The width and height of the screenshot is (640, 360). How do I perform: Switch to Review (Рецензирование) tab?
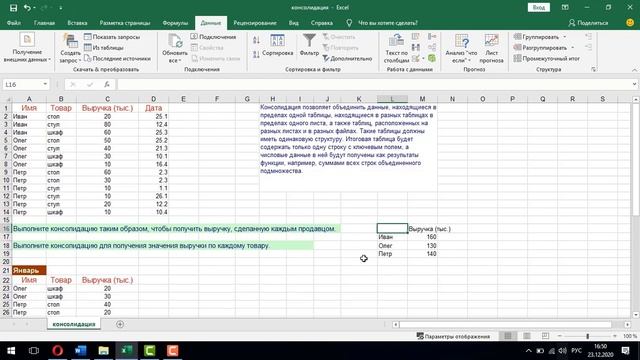click(x=255, y=23)
